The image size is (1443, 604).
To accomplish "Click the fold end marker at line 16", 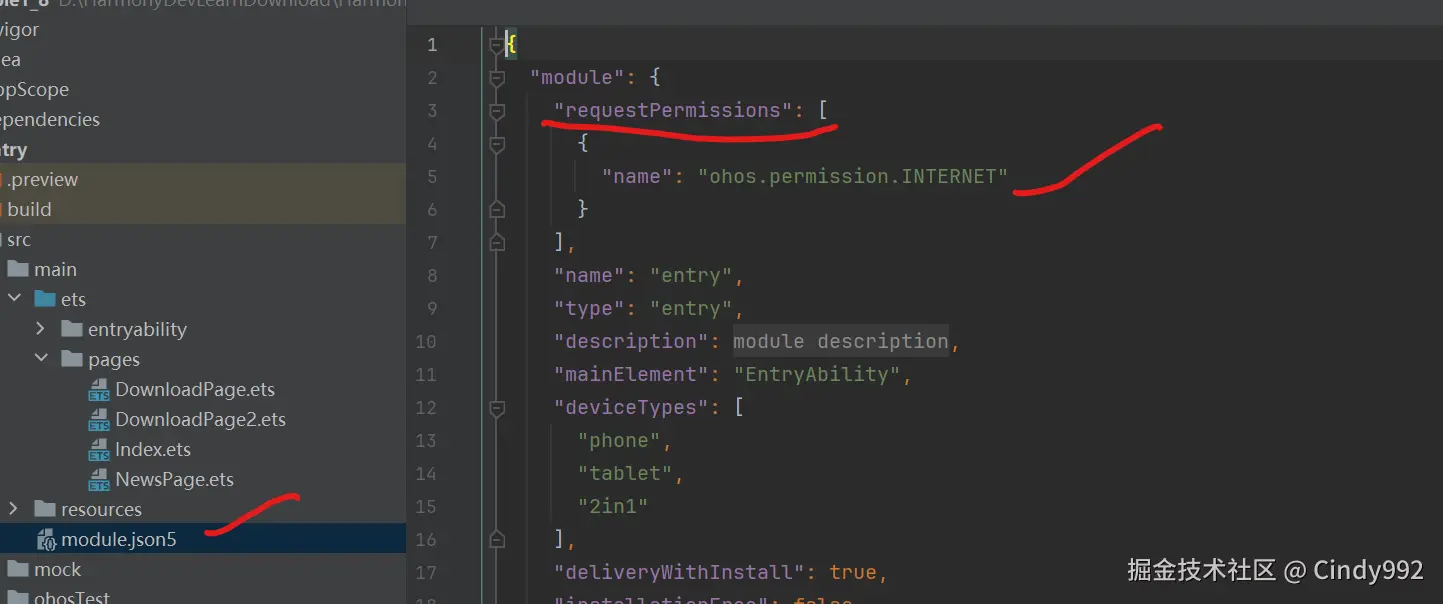I will tap(497, 540).
